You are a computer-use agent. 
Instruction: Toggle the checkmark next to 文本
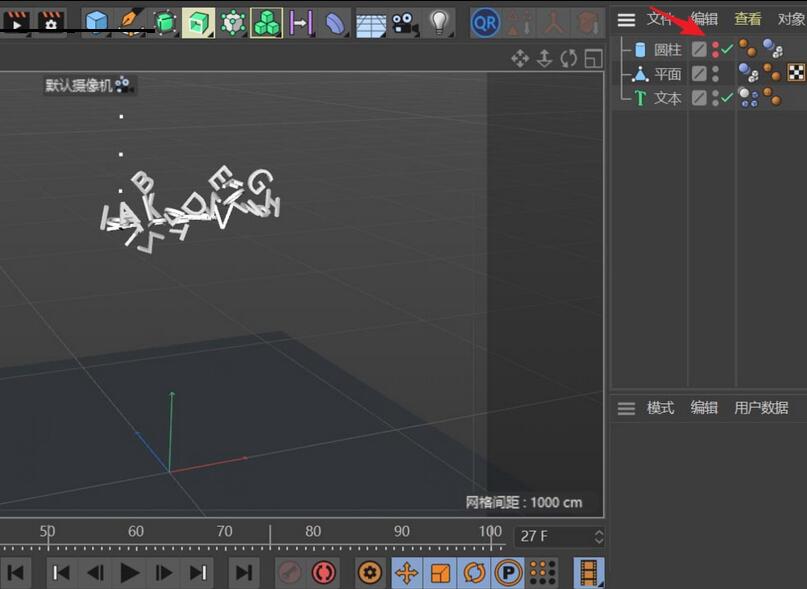point(728,95)
